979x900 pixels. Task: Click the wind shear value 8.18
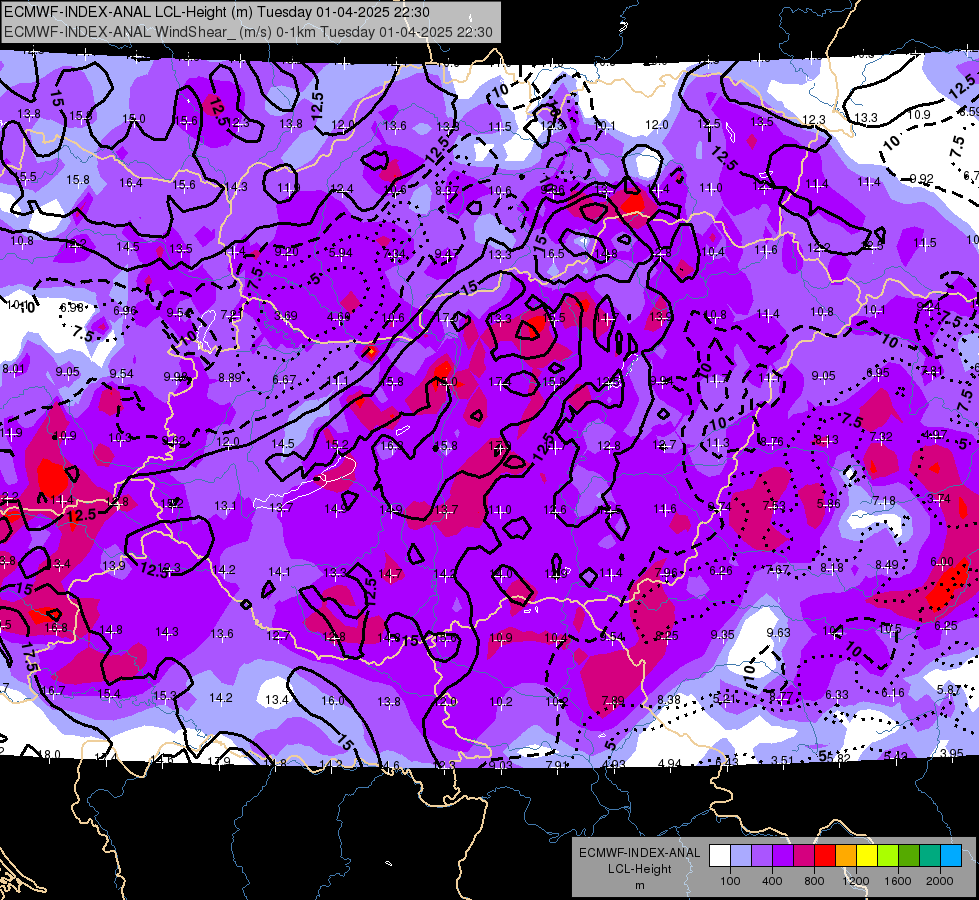[832, 567]
